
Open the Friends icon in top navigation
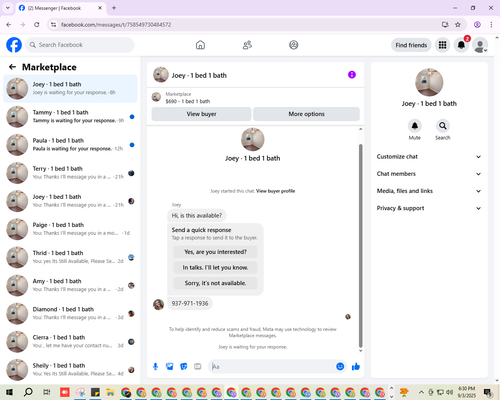[247, 45]
